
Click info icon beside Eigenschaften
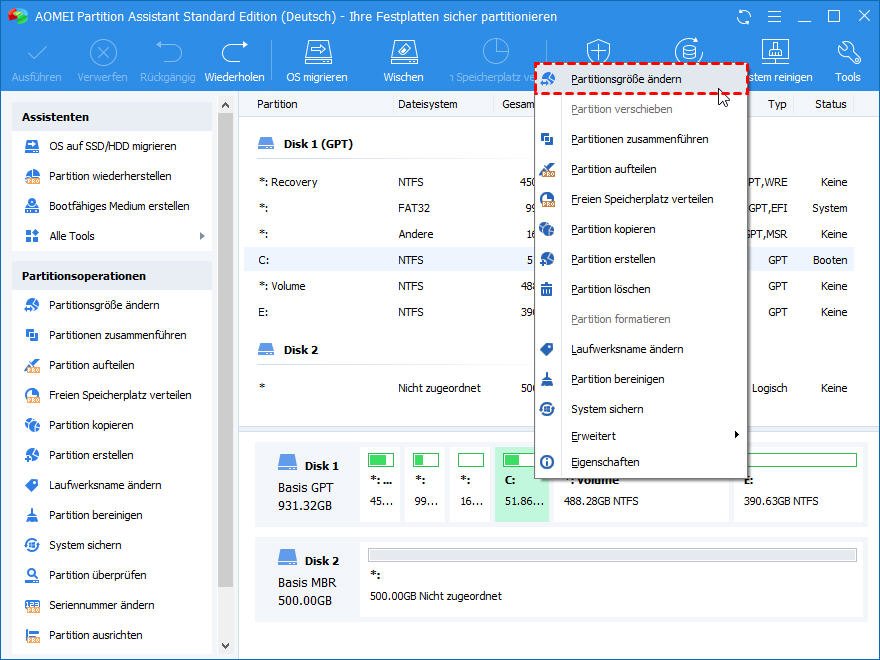(x=547, y=462)
